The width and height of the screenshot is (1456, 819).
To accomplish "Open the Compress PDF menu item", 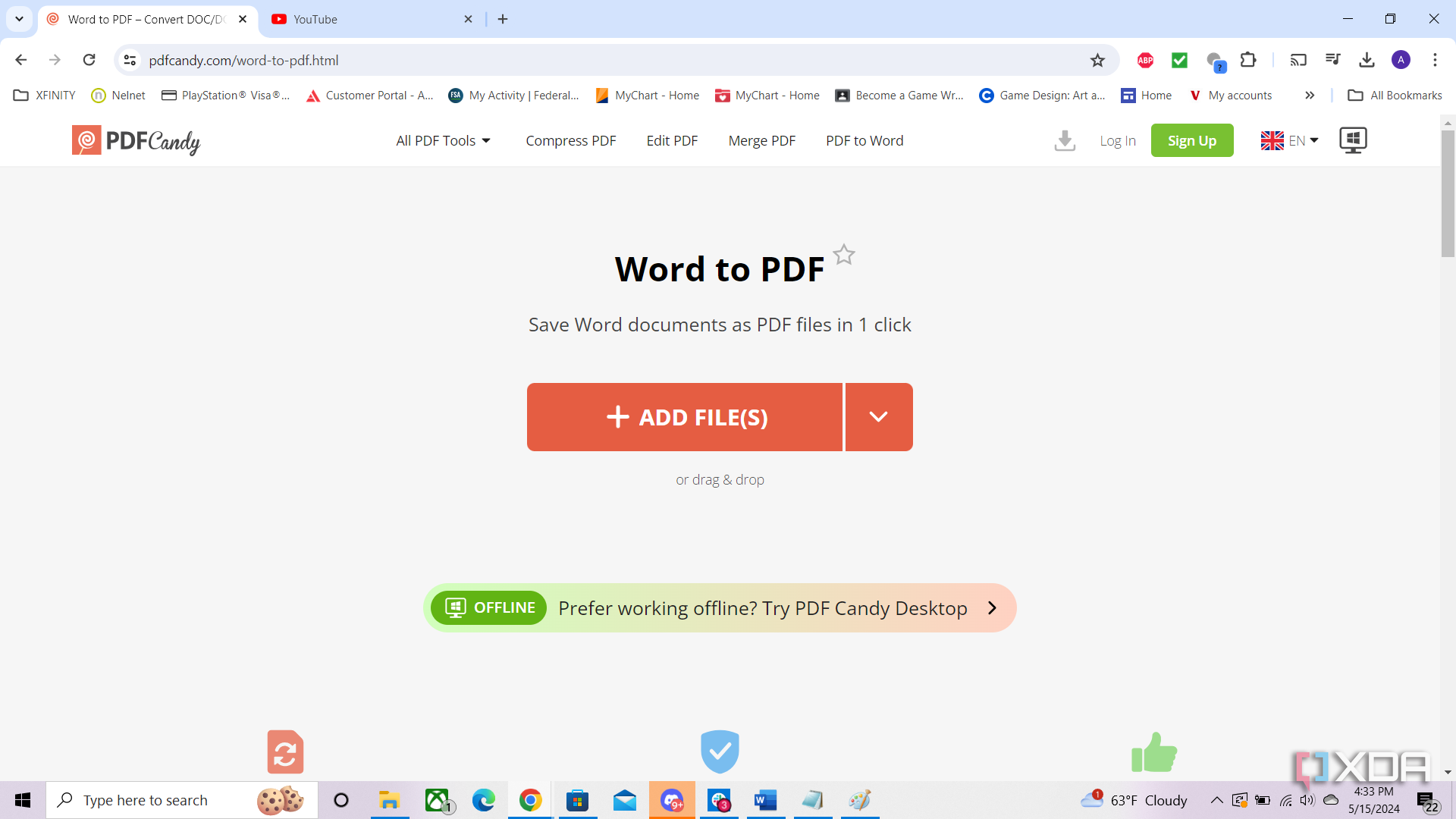I will click(x=571, y=140).
